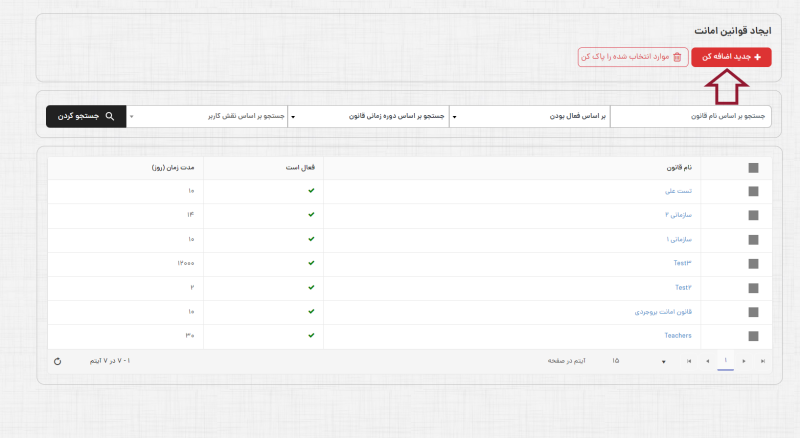Expand the جستجو بر اساس دوره زمانی قانون dropdown
The image size is (800, 438).
coord(368,117)
